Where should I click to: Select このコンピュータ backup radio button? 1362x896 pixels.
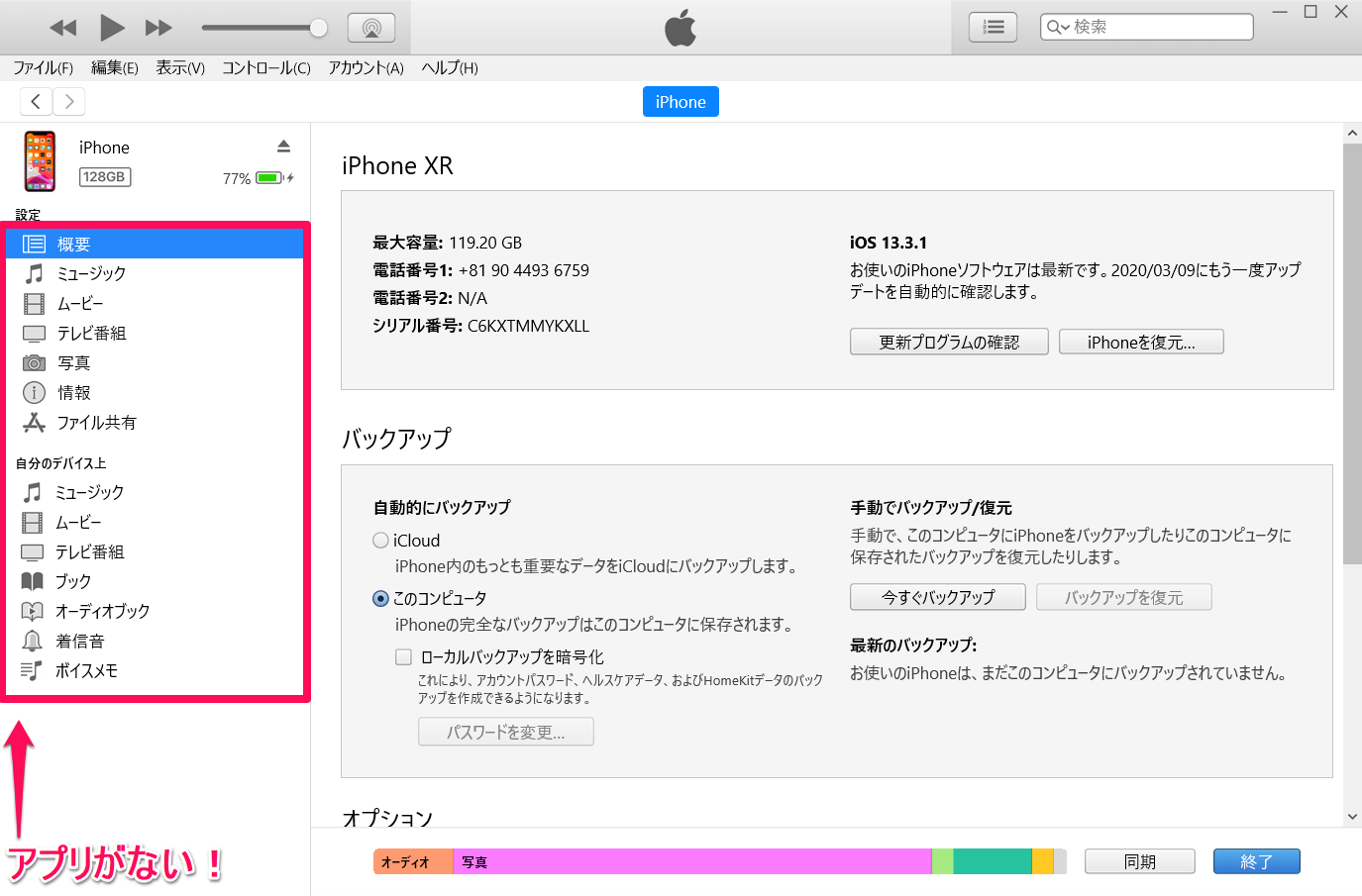point(380,598)
